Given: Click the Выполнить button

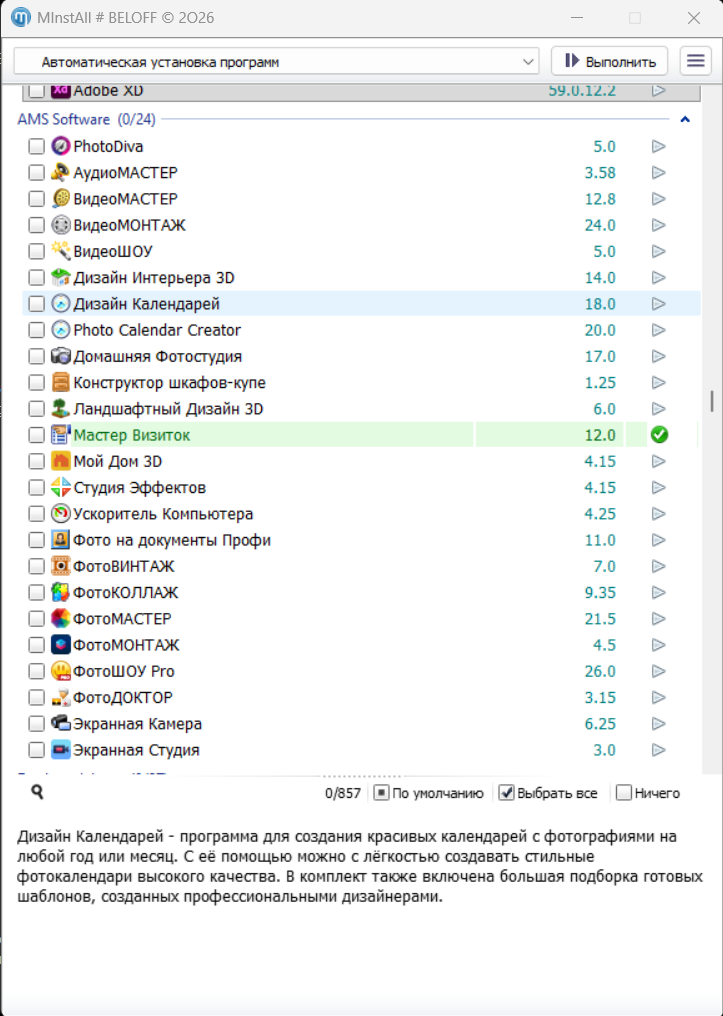Looking at the screenshot, I should tap(610, 61).
